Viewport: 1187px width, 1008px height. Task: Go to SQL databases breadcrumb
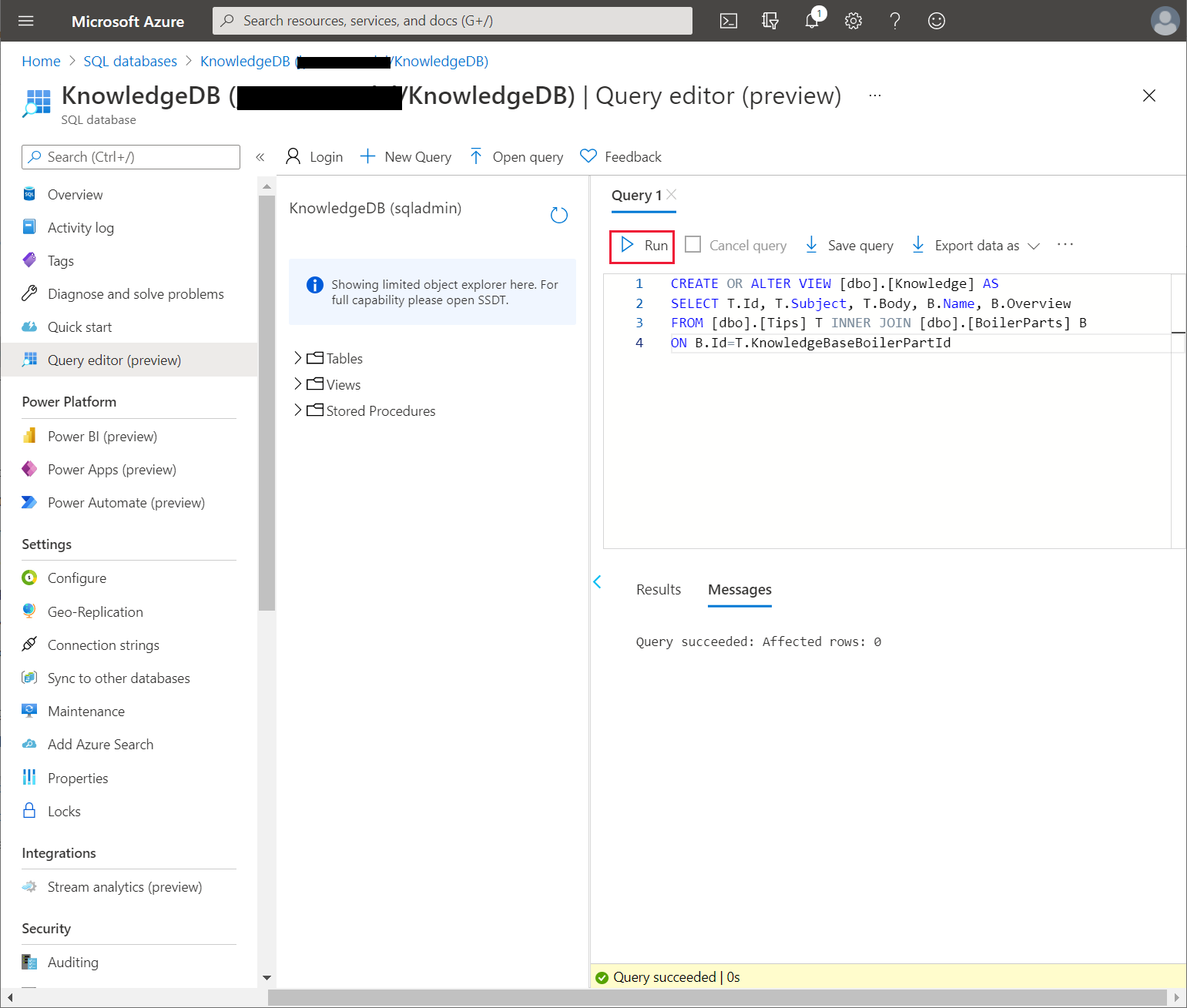pyautogui.click(x=130, y=62)
